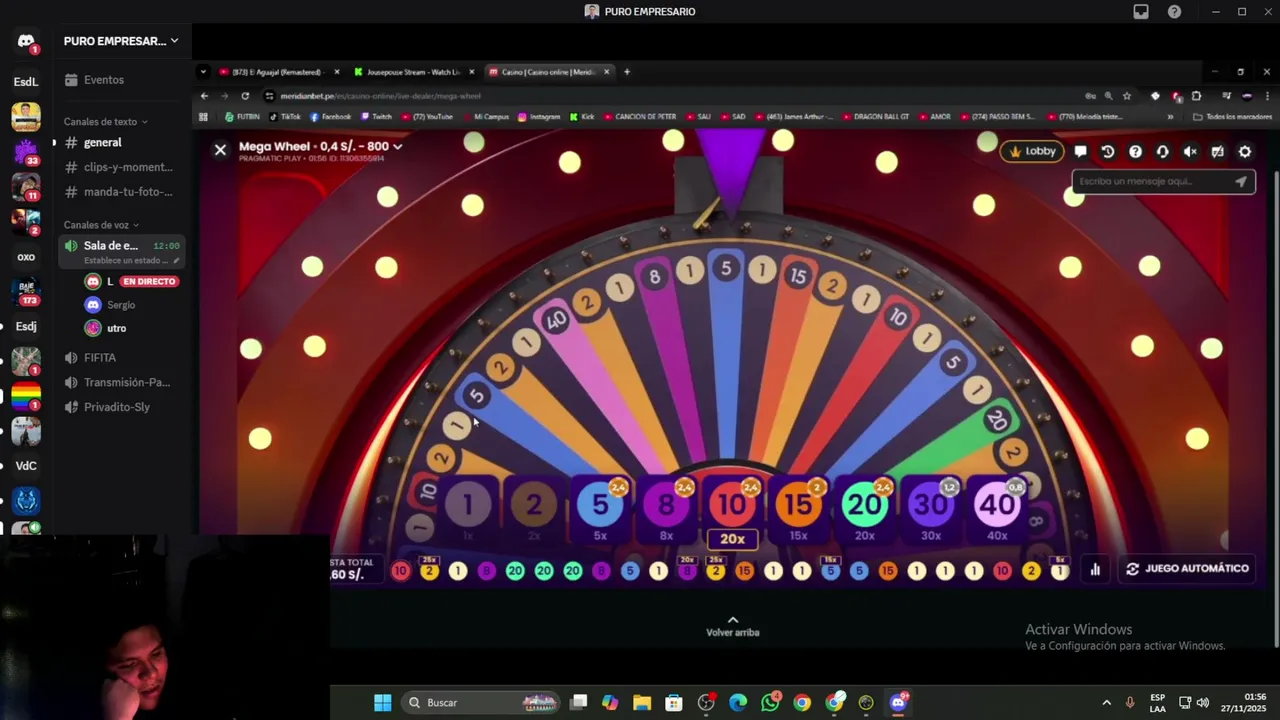Open manda-tu-foto text channel
The height and width of the screenshot is (720, 1280).
pos(122,192)
